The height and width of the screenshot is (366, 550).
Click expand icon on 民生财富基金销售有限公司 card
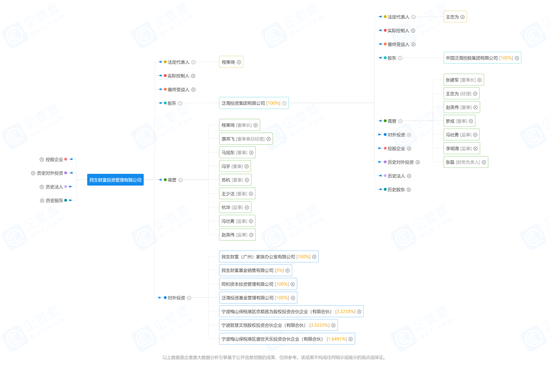(288, 270)
